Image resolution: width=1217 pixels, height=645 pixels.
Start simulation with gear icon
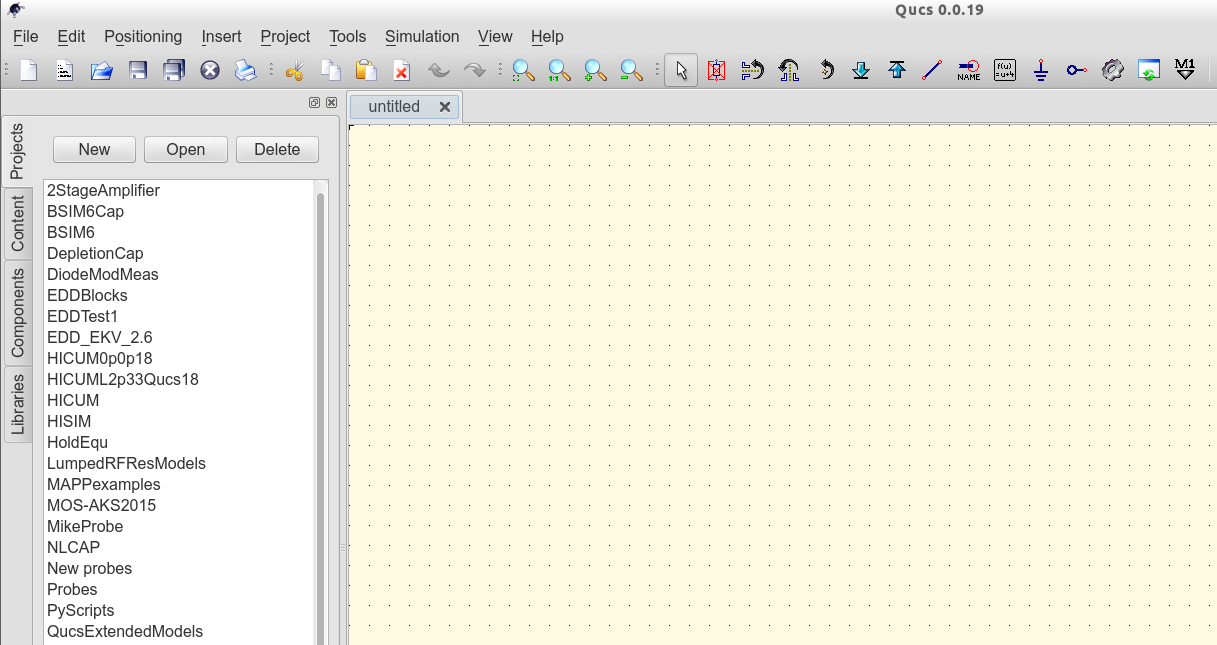1112,70
